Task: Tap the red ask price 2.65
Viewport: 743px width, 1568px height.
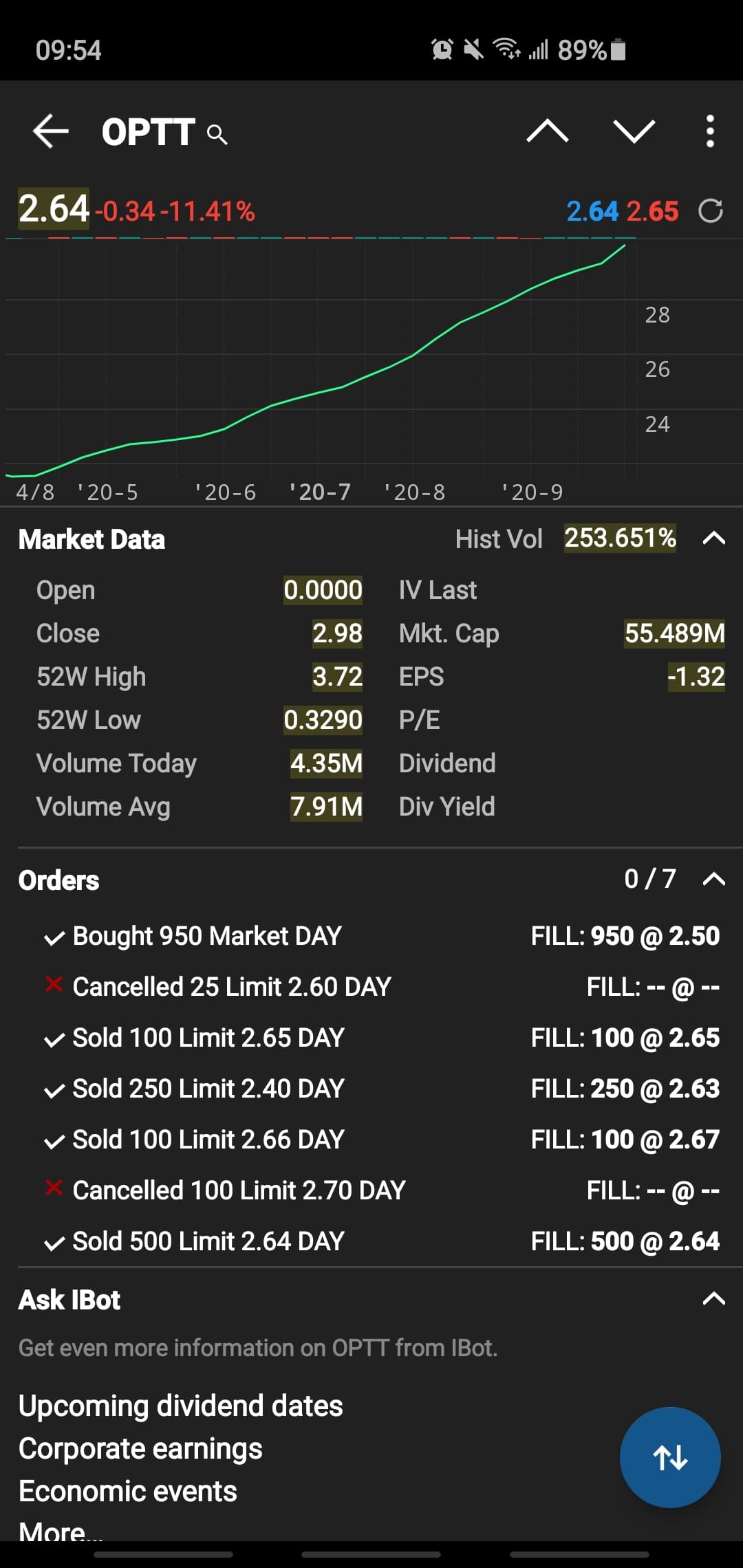Action: click(x=652, y=211)
